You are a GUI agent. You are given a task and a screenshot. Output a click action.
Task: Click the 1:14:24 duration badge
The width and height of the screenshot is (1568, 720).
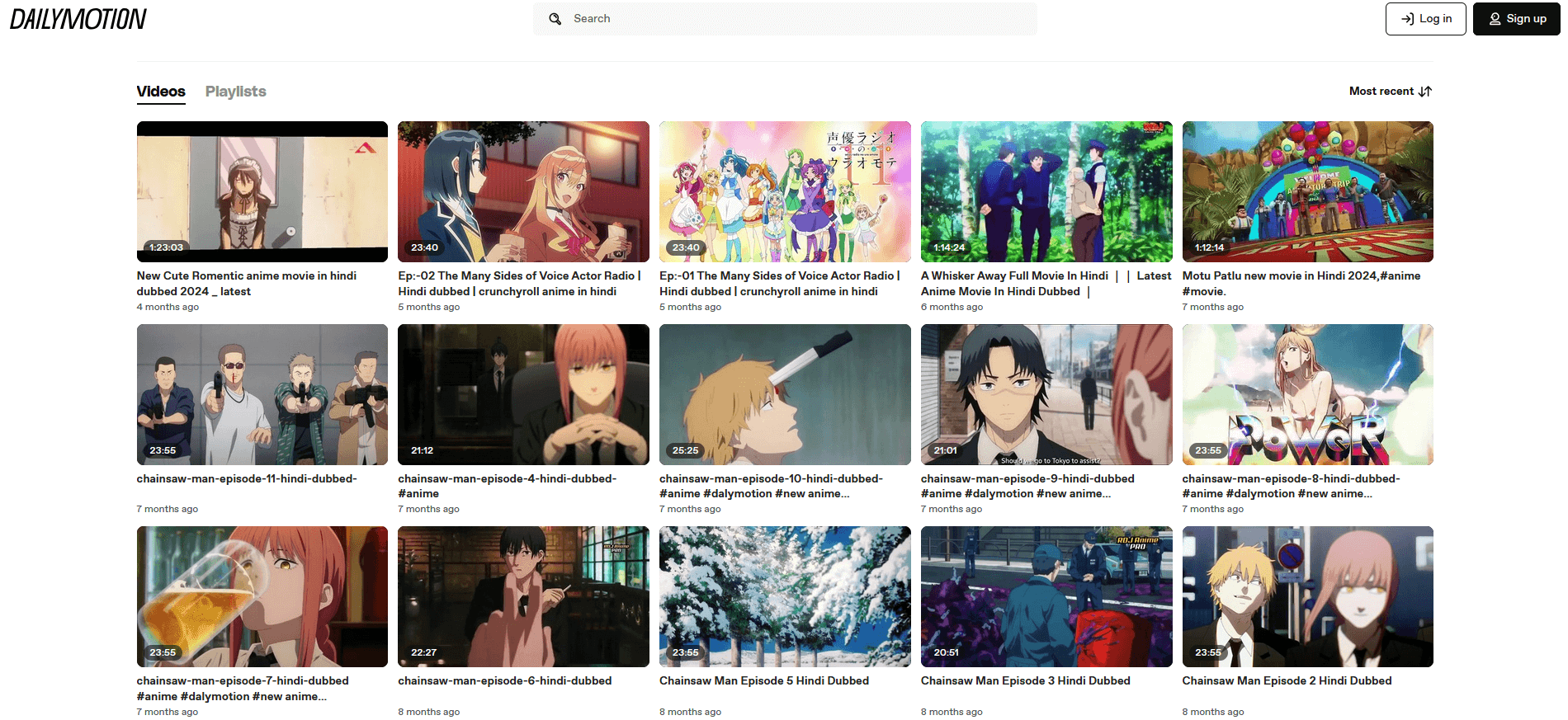(949, 247)
